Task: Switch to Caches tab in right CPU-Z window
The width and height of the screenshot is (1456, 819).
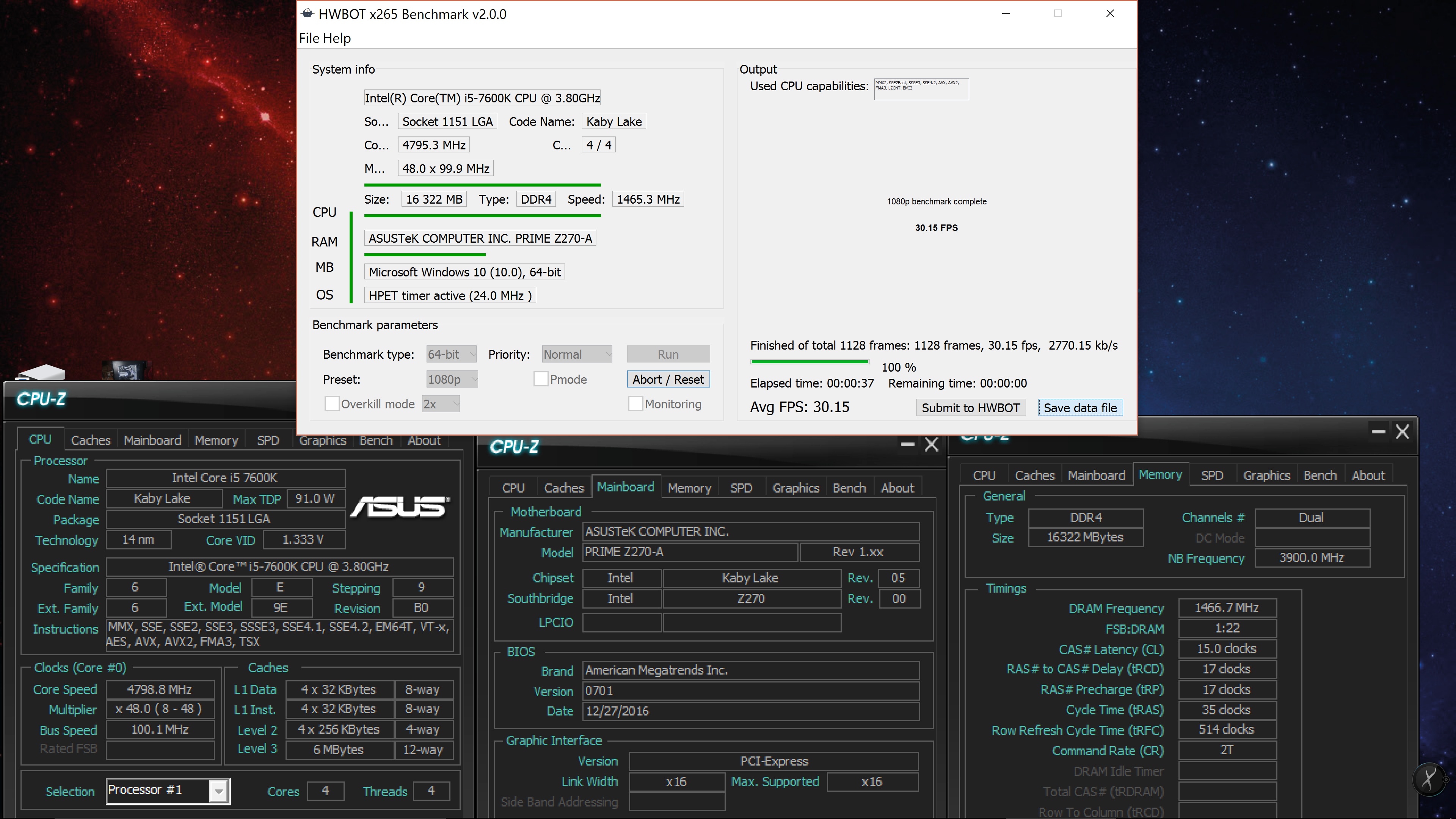Action: [1034, 475]
